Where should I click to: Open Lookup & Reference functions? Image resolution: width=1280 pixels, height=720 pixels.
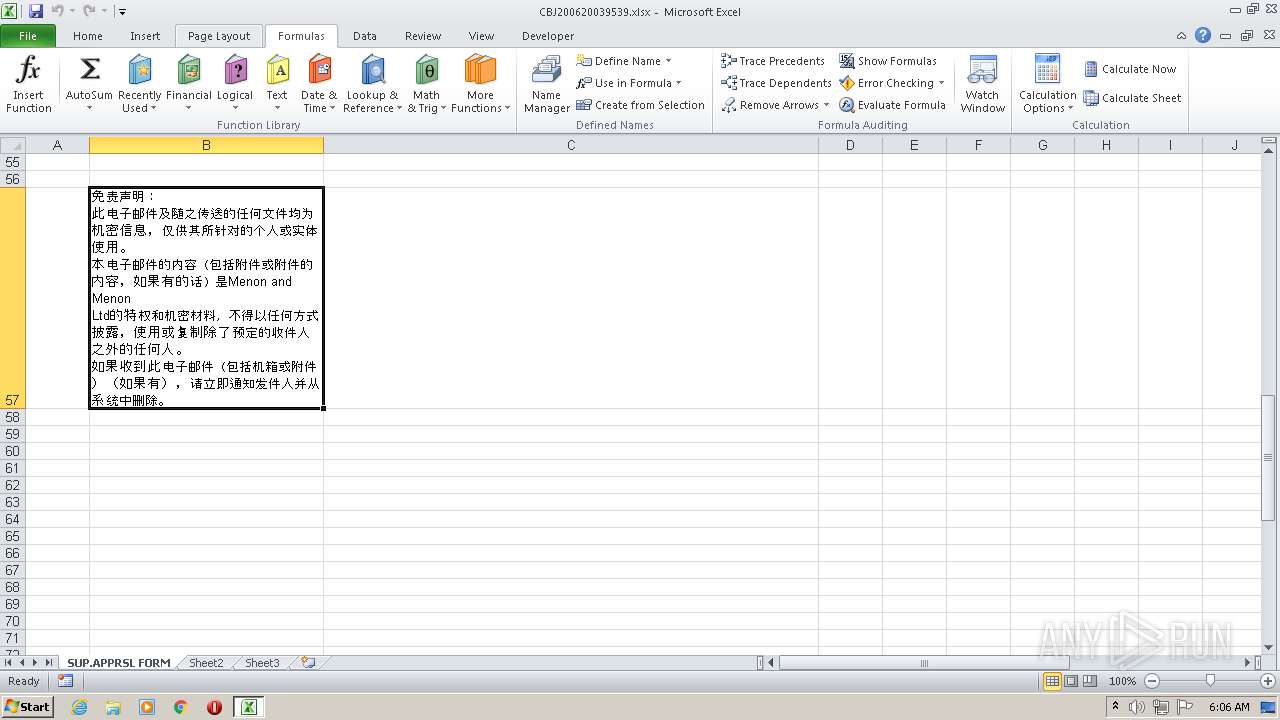pos(372,85)
